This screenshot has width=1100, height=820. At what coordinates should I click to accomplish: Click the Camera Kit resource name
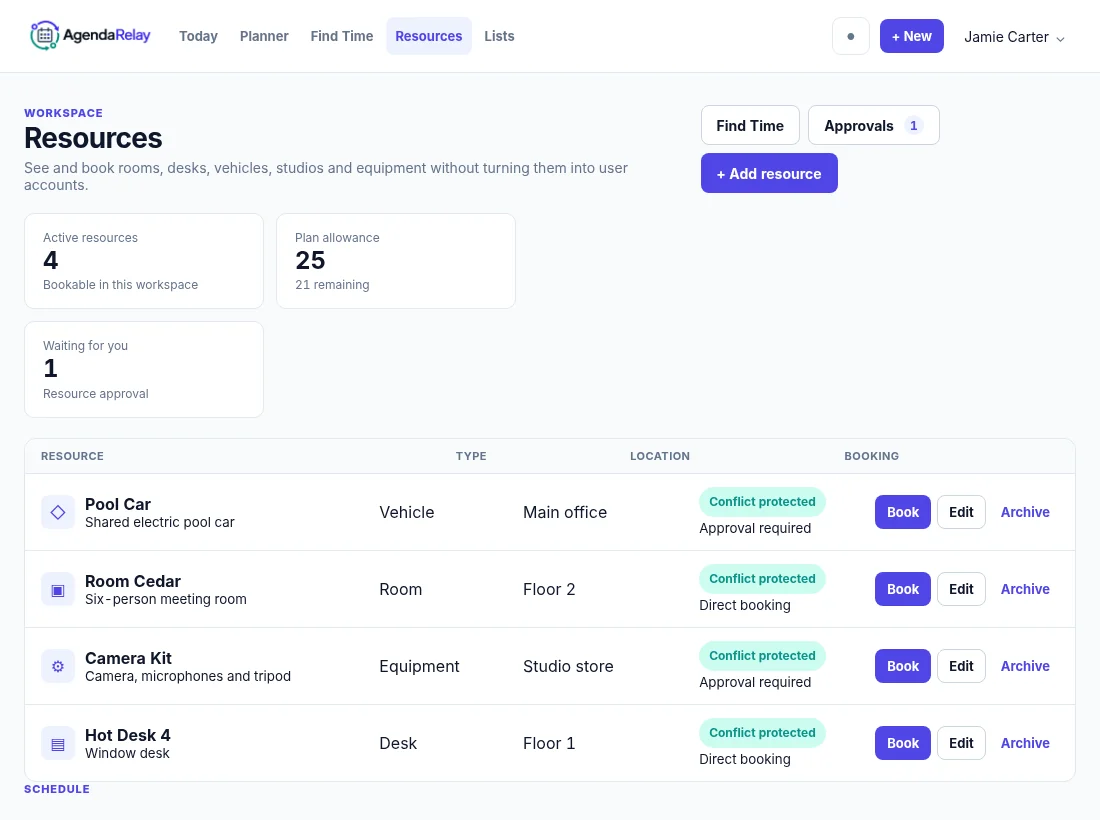[128, 659]
